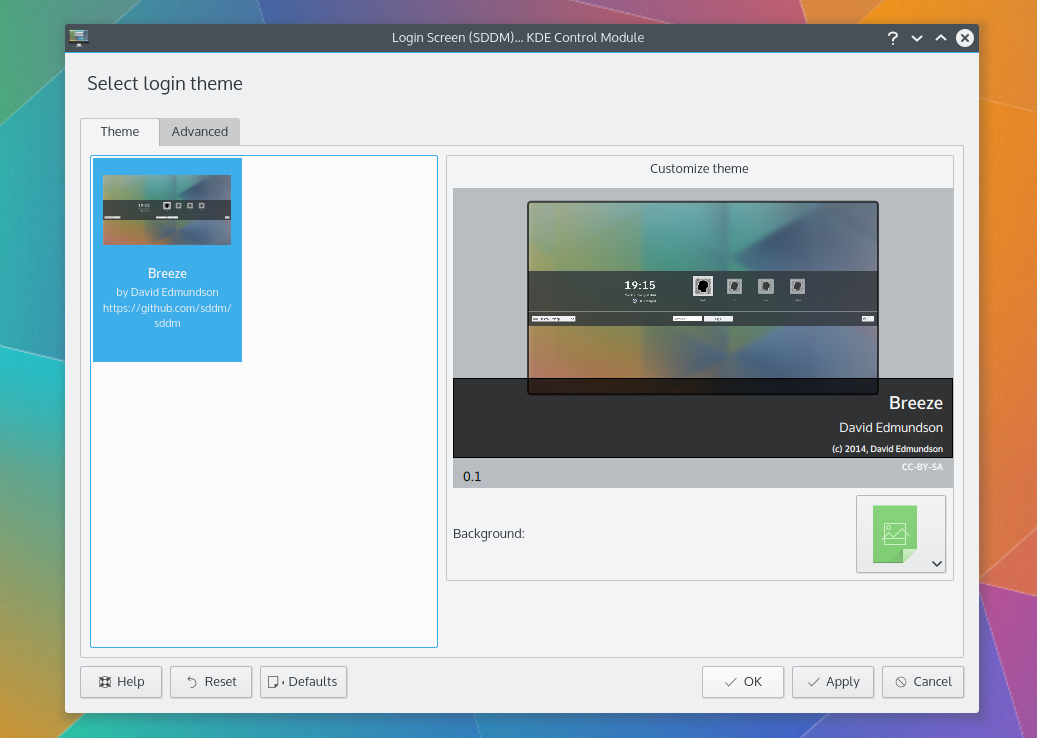This screenshot has height=738, width=1037.
Task: Click the Breeze title in preview panel
Action: pyautogui.click(x=915, y=403)
